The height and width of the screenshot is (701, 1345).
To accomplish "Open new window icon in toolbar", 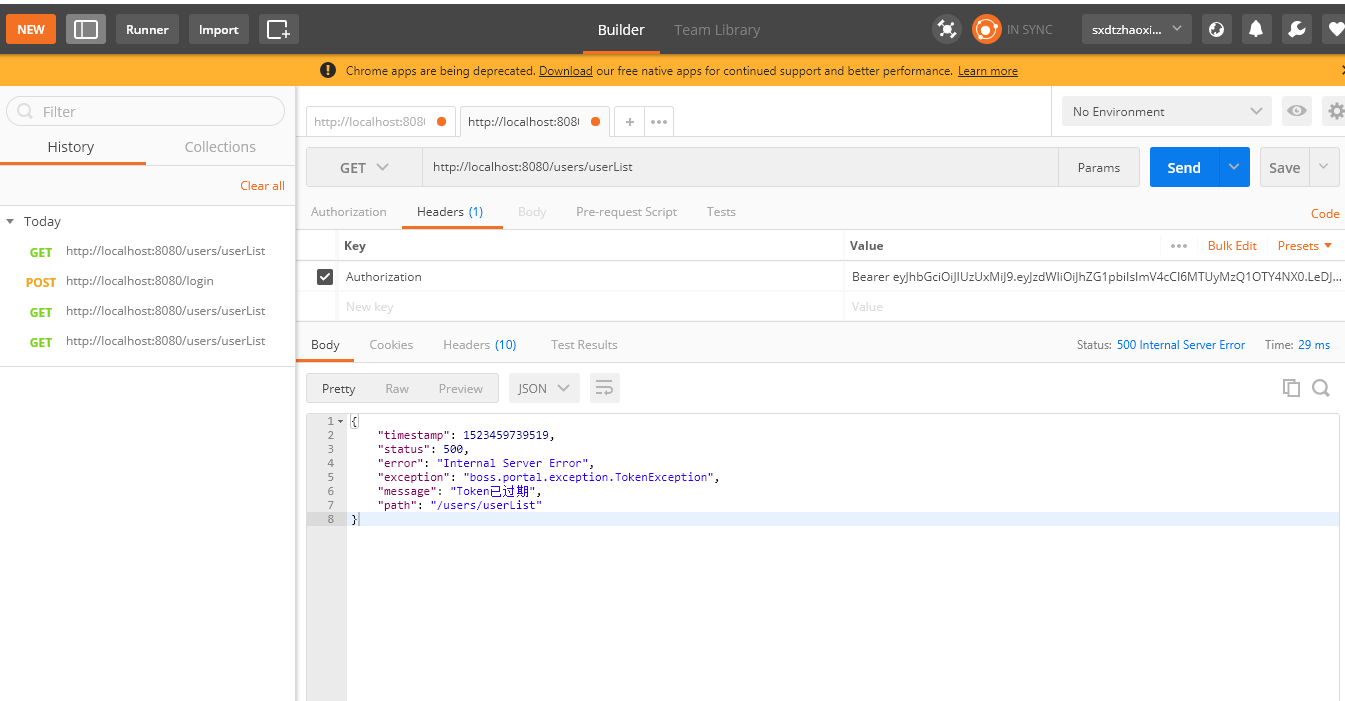I will [279, 29].
